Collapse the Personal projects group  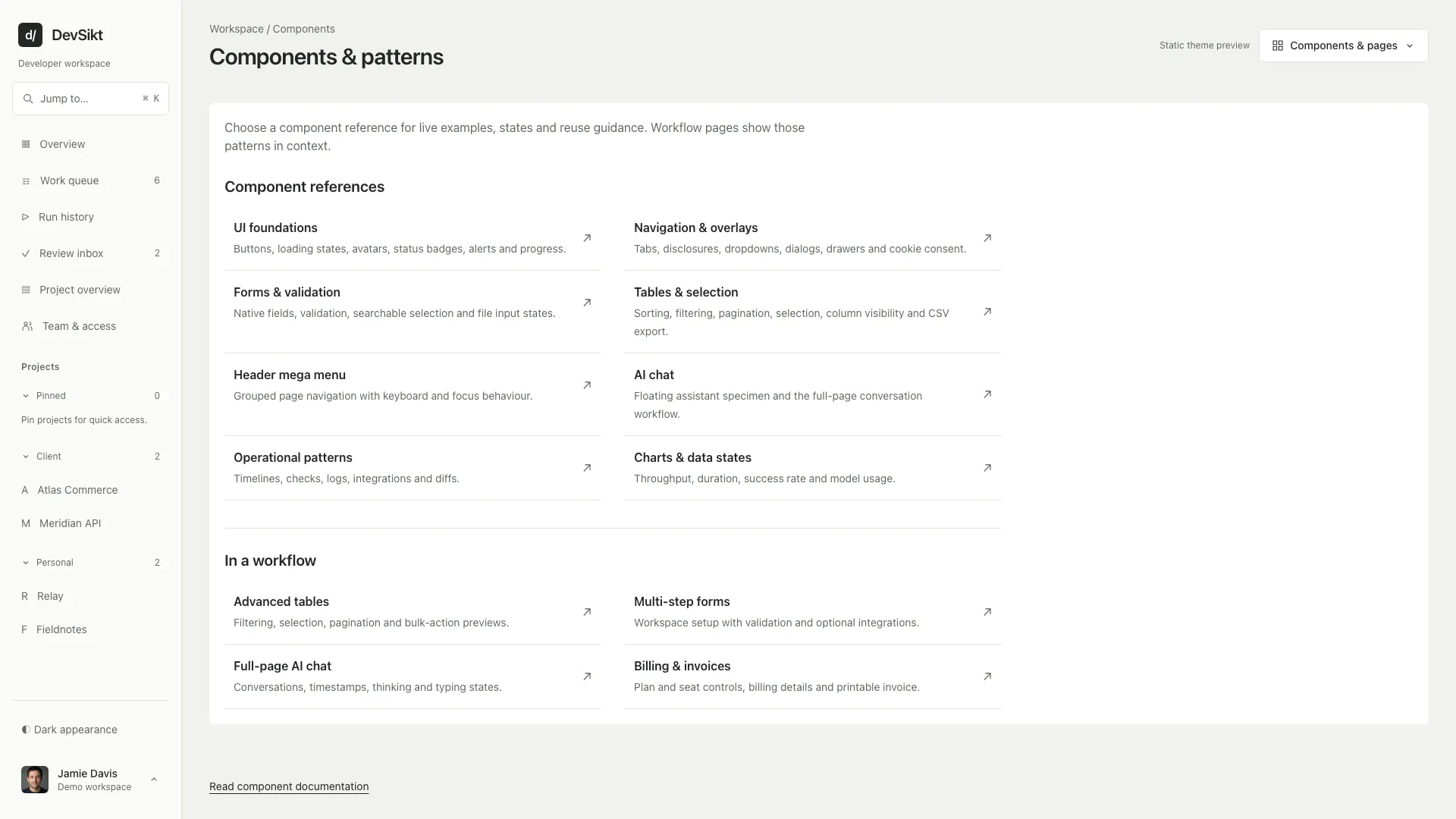pos(90,563)
